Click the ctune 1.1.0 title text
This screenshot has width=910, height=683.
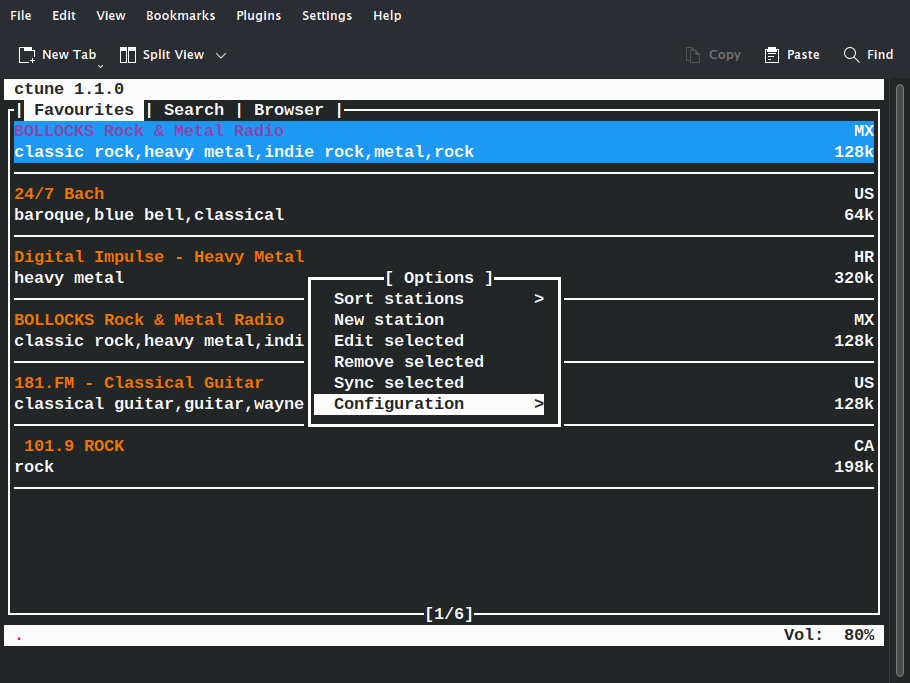click(x=69, y=89)
